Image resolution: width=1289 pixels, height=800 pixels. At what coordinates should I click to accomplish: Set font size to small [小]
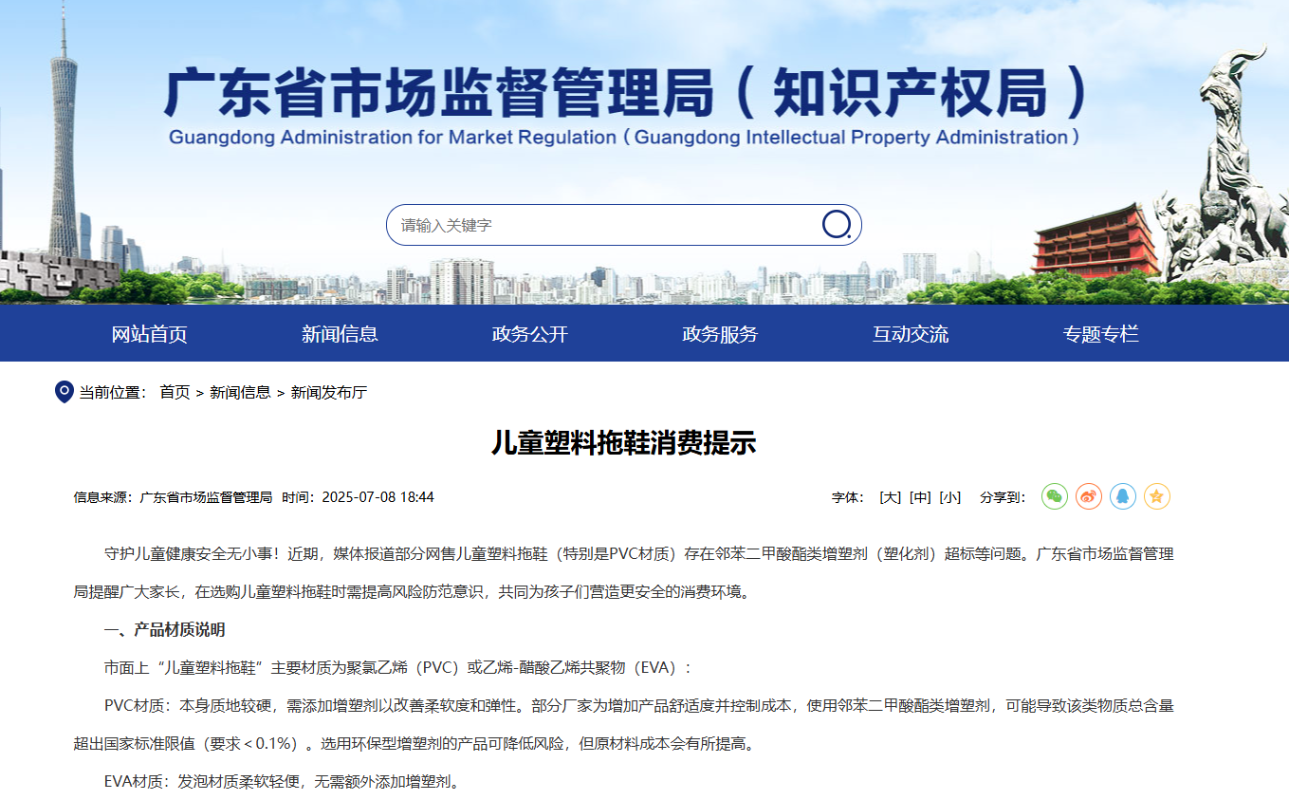tap(950, 497)
